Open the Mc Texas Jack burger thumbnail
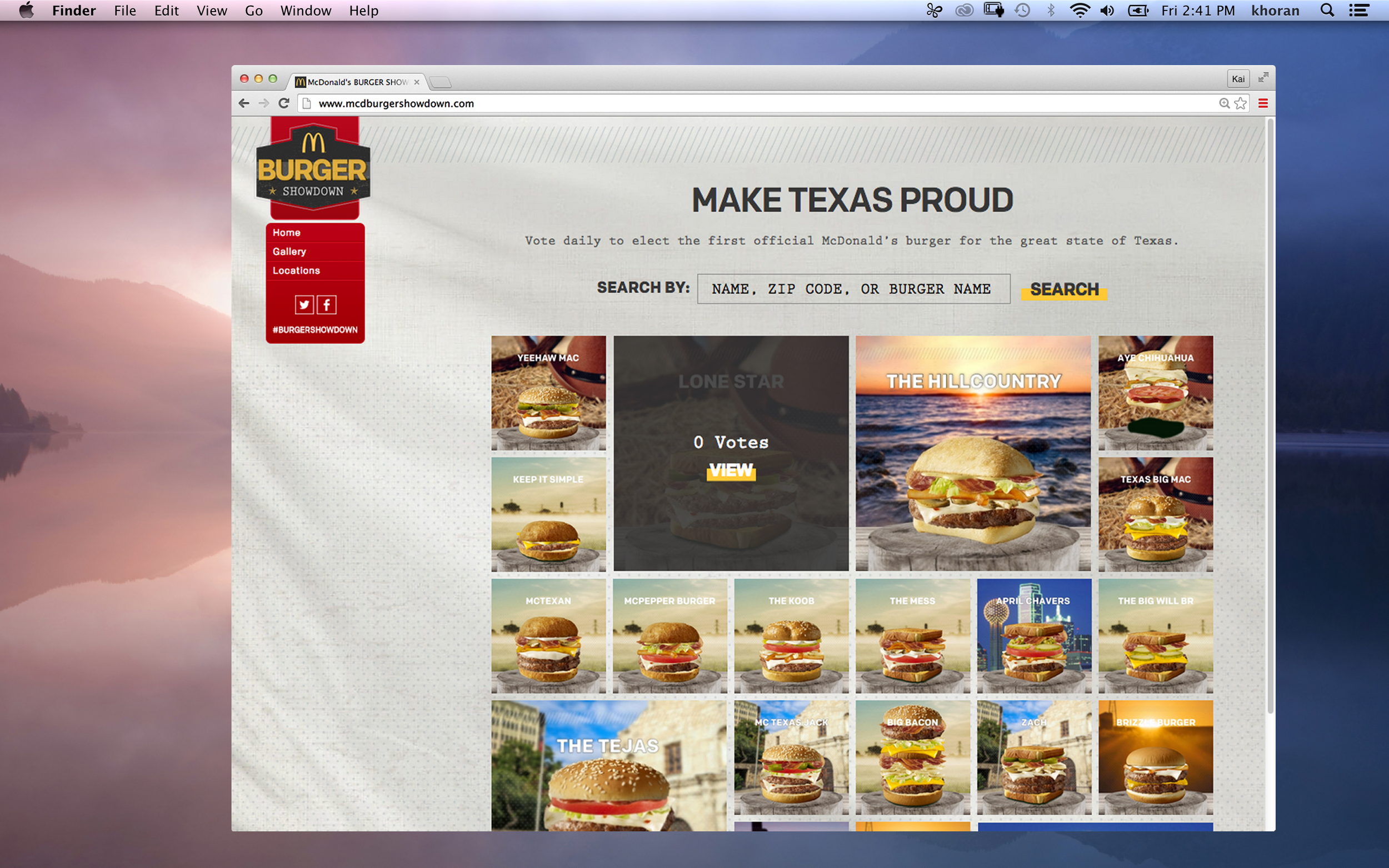1389x868 pixels. (x=791, y=757)
